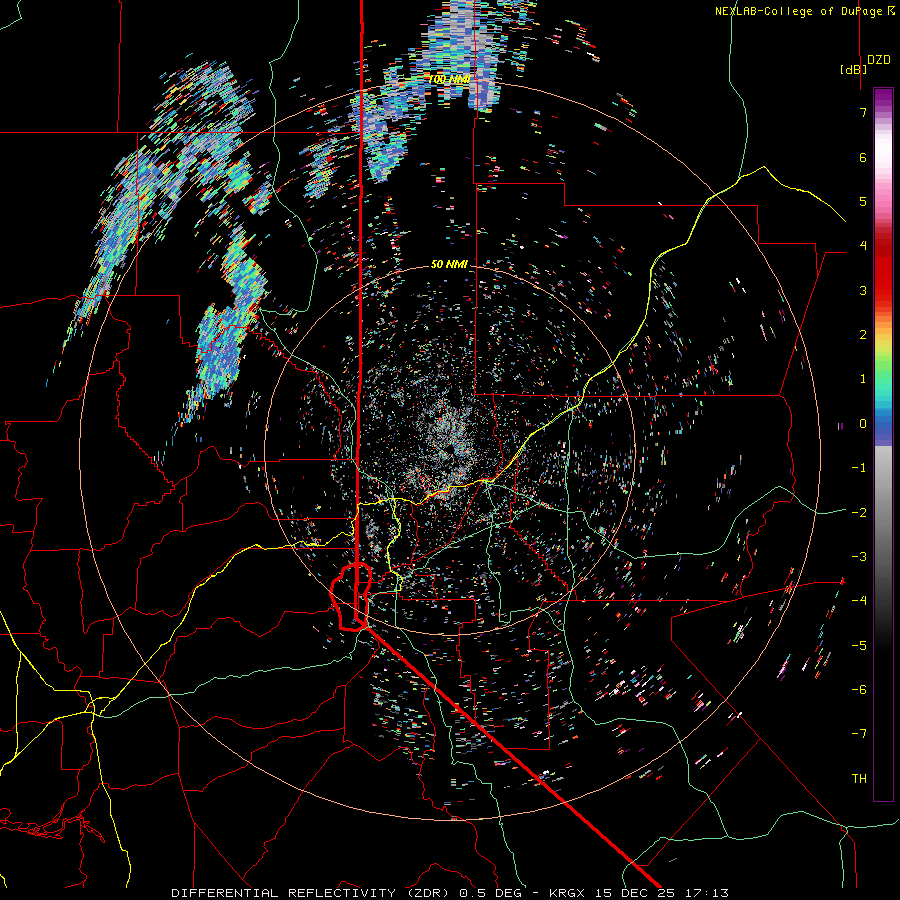Click the -7 value on the color scale

point(859,734)
